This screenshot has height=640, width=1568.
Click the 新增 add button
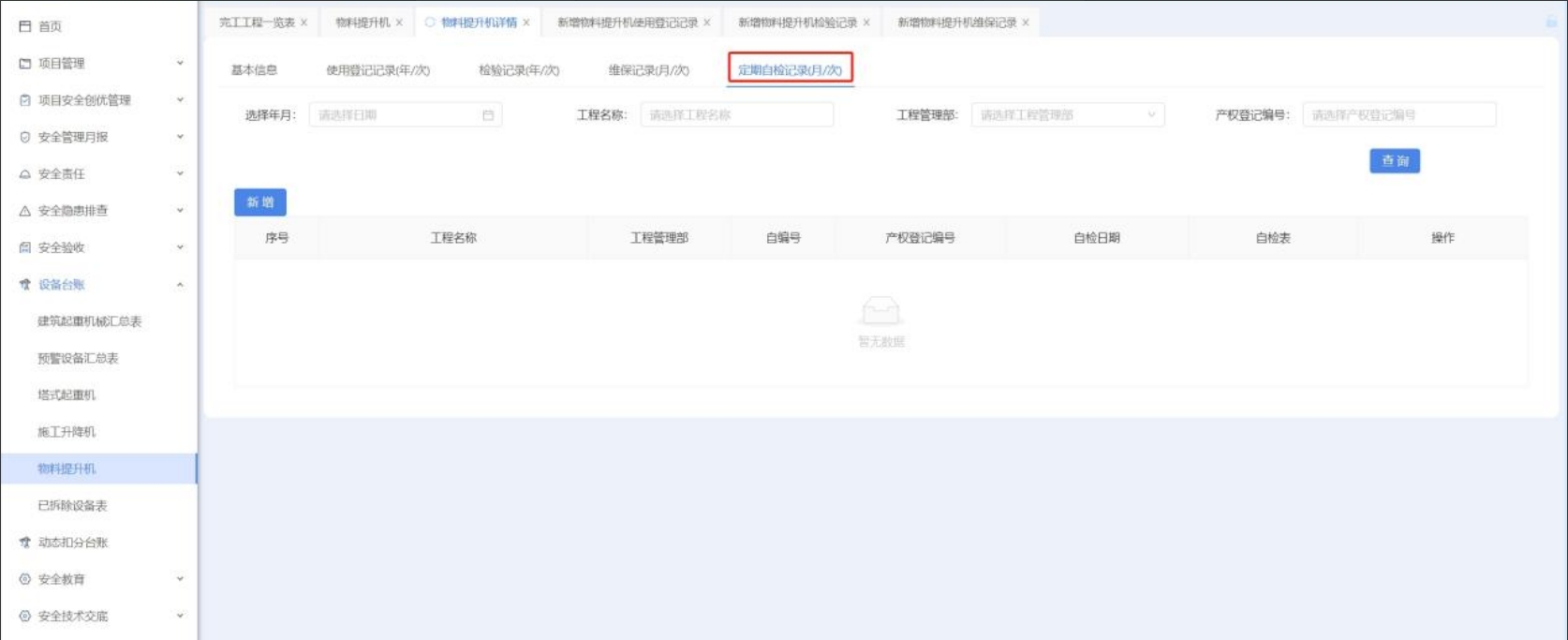pyautogui.click(x=259, y=202)
